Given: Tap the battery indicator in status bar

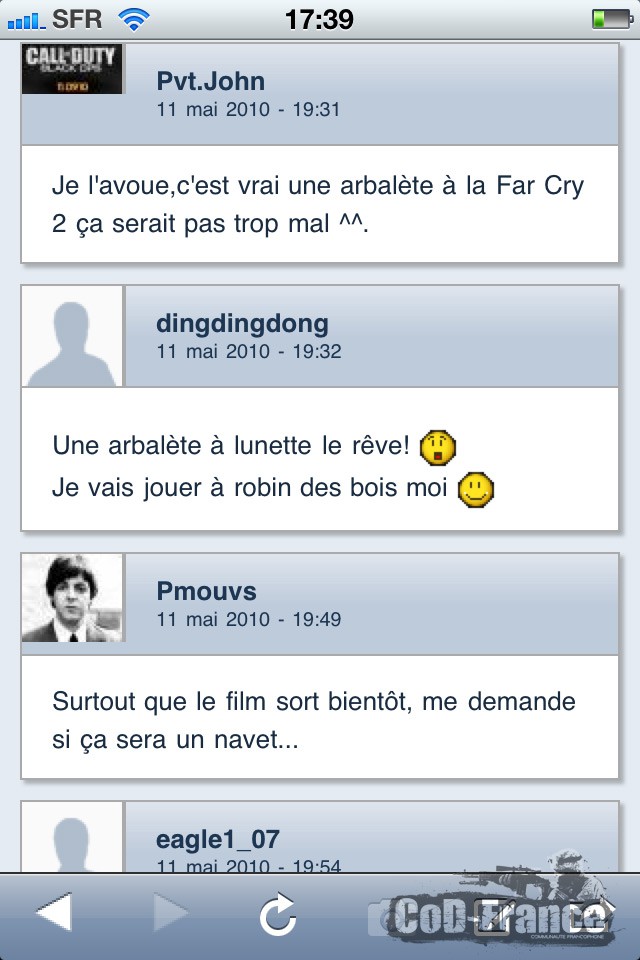Looking at the screenshot, I should pyautogui.click(x=612, y=19).
